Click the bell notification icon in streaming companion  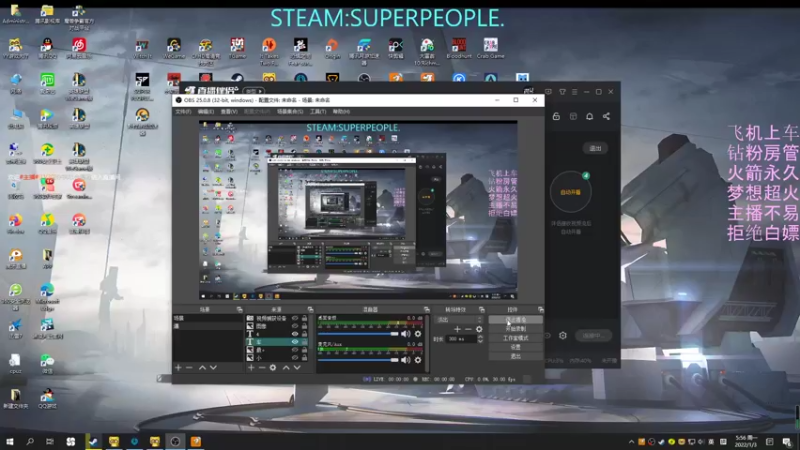click(589, 116)
